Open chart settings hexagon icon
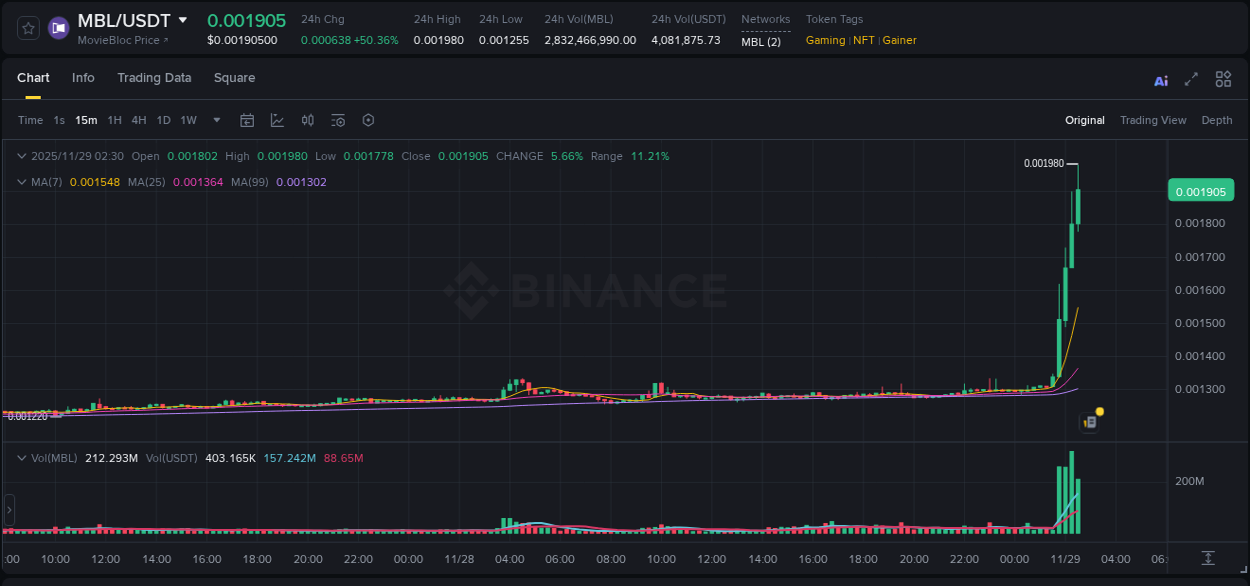Screen dimensions: 1250x586 click(368, 120)
